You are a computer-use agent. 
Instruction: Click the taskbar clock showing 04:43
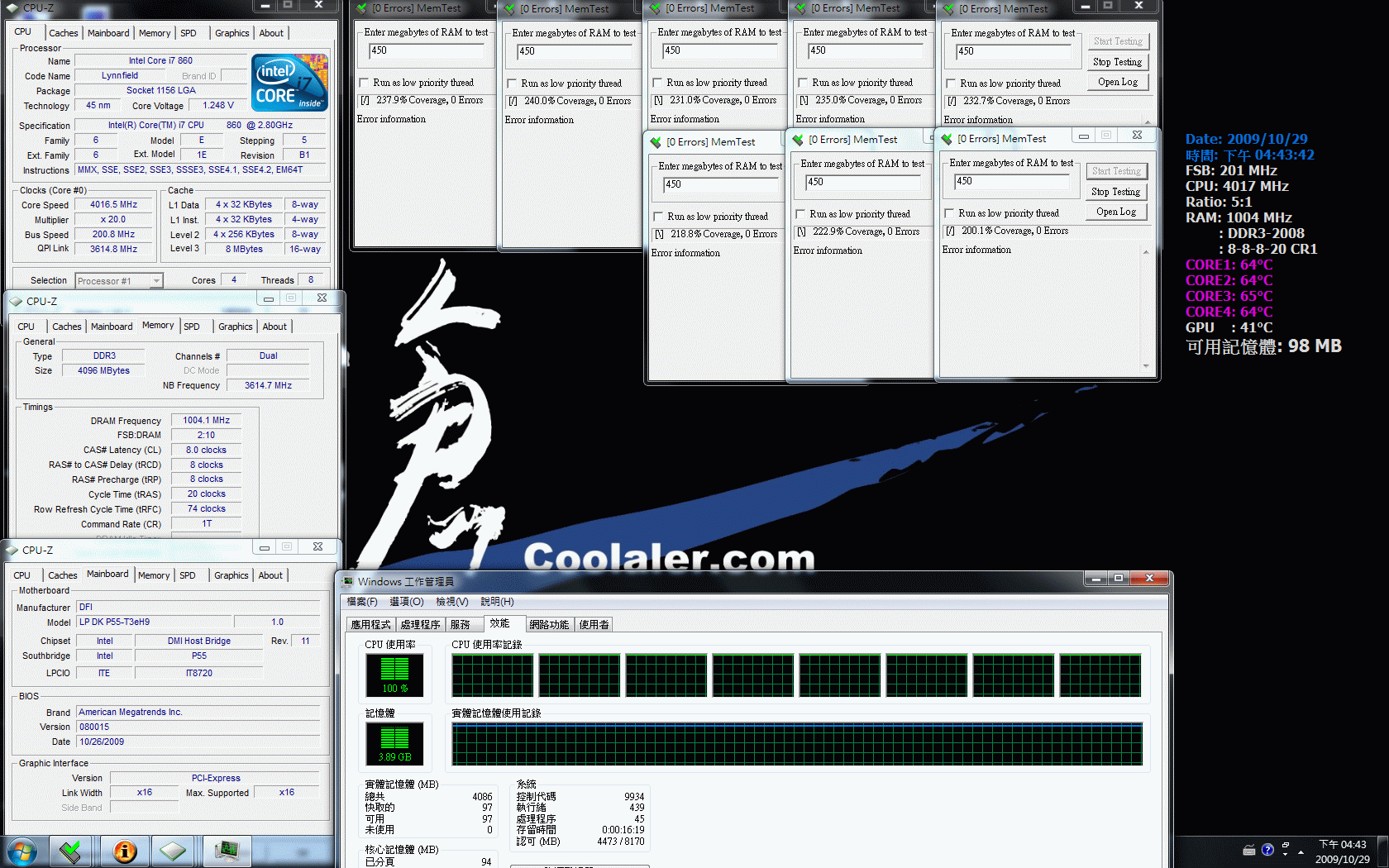(1342, 851)
